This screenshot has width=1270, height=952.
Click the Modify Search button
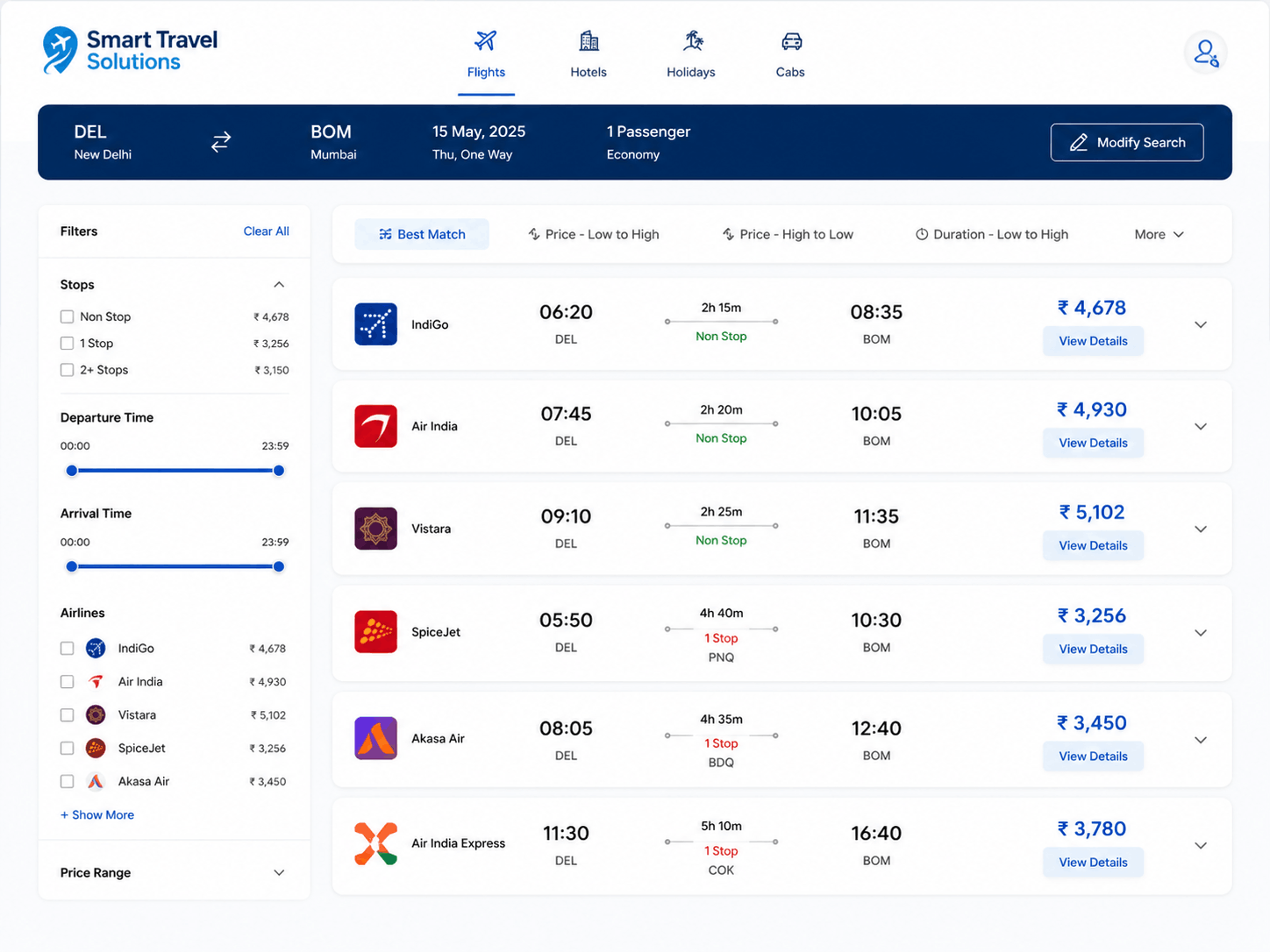click(1127, 142)
